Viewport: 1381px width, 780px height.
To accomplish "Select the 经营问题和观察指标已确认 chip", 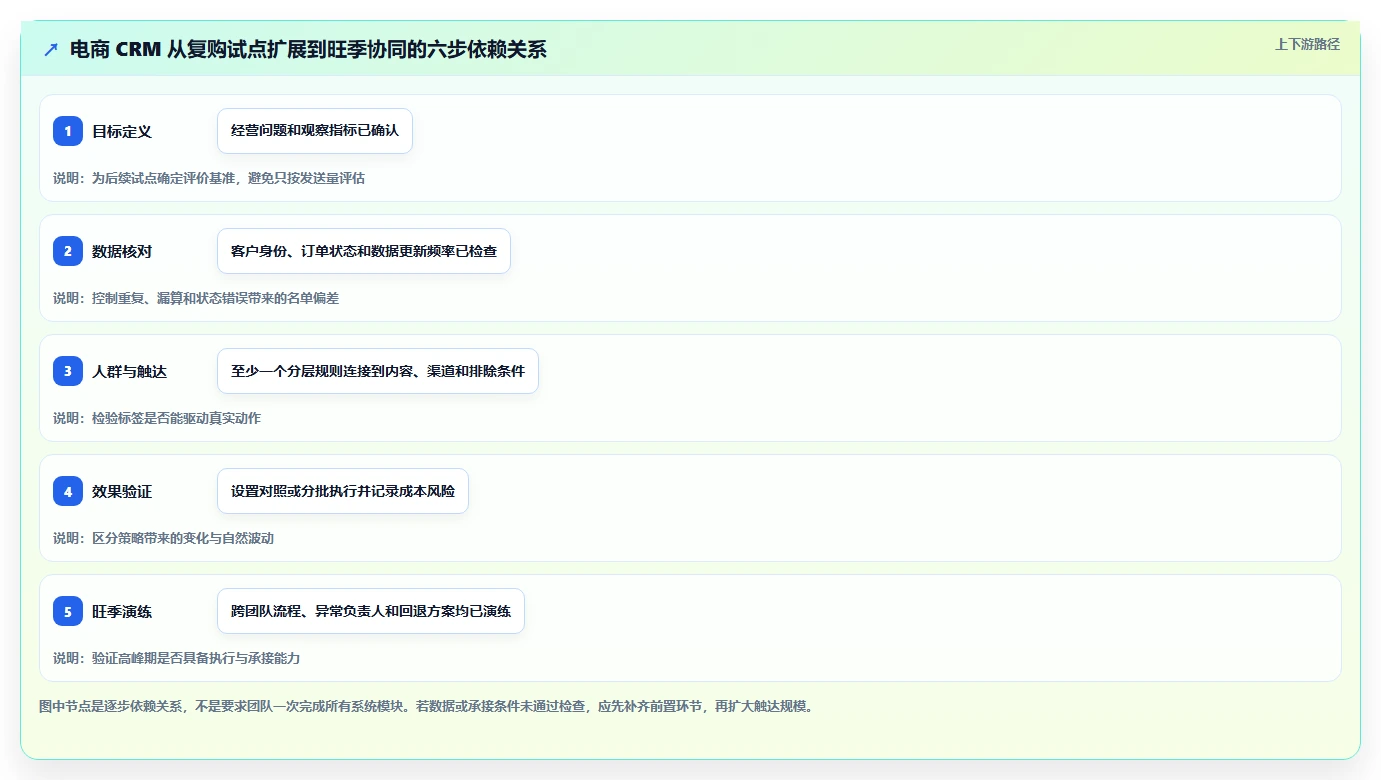I will coord(315,131).
